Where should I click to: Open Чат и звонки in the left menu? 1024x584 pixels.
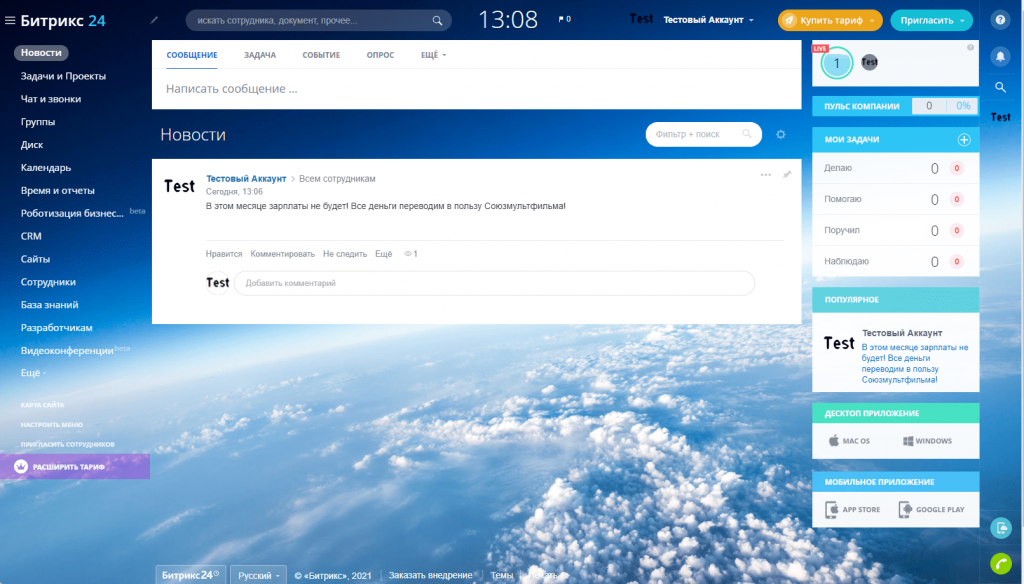coord(51,99)
